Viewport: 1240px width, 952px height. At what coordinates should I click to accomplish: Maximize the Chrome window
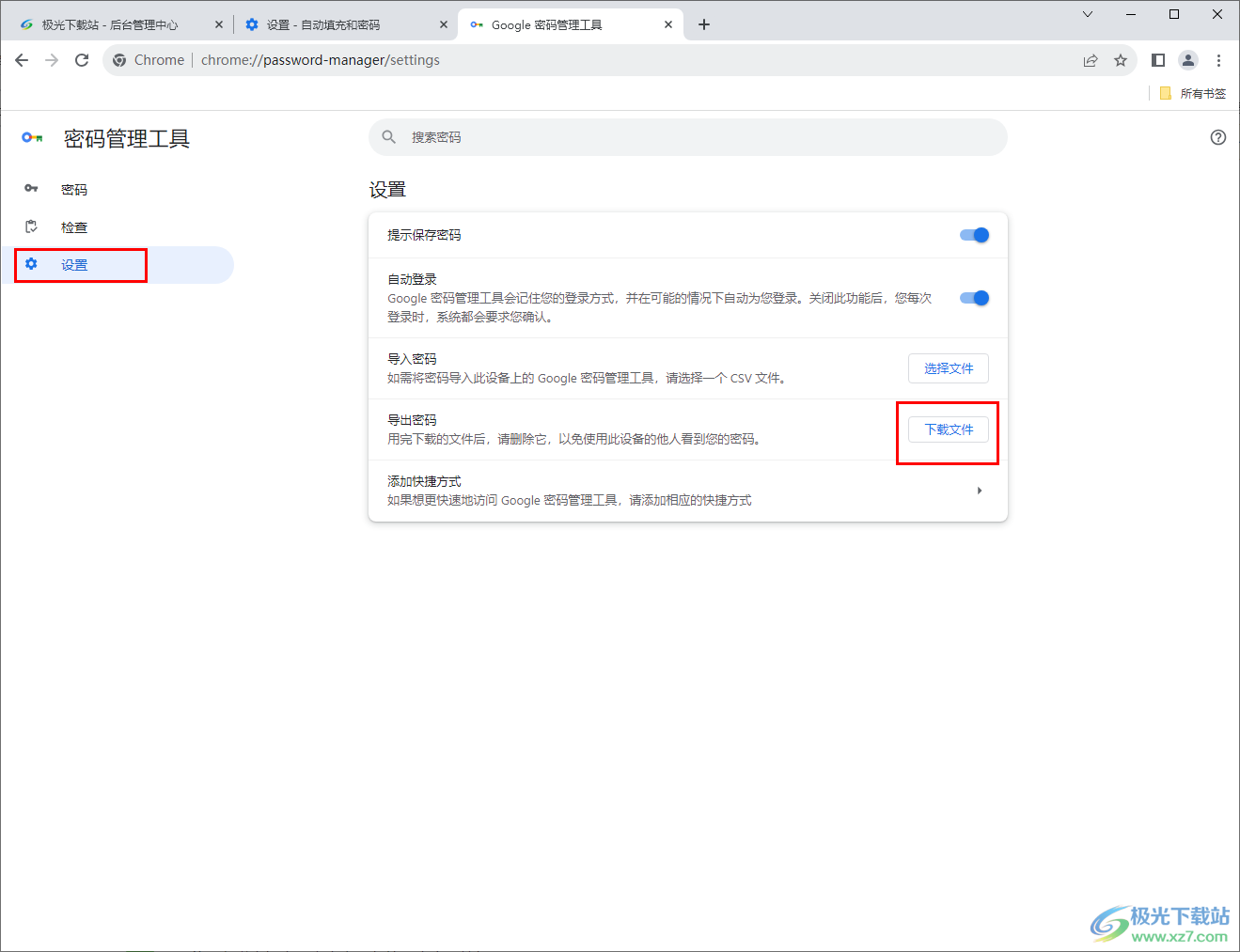pyautogui.click(x=1174, y=14)
